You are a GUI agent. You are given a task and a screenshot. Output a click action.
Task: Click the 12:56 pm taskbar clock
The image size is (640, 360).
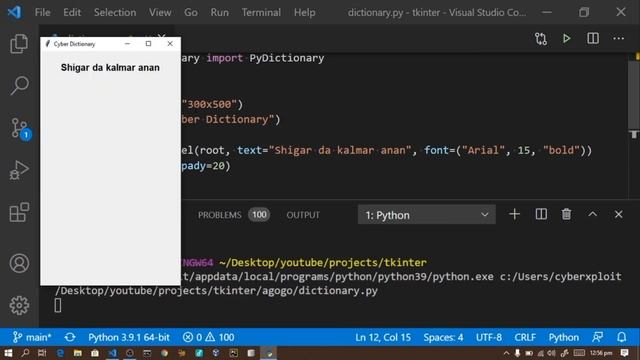pos(601,353)
